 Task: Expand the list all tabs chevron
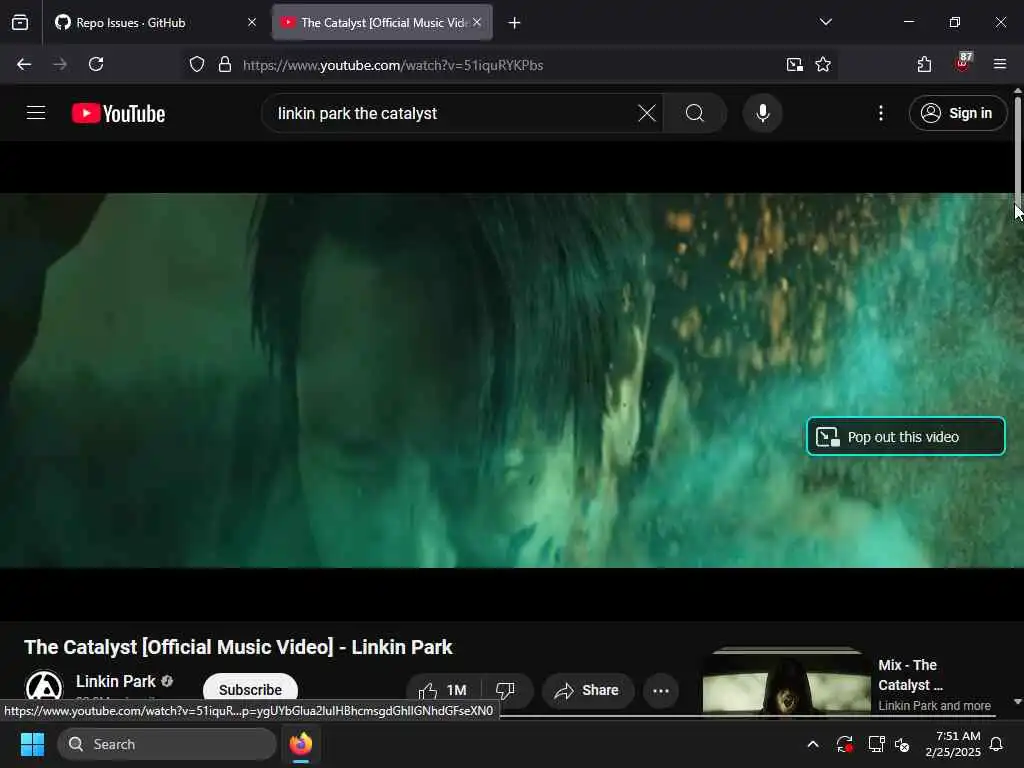[825, 22]
